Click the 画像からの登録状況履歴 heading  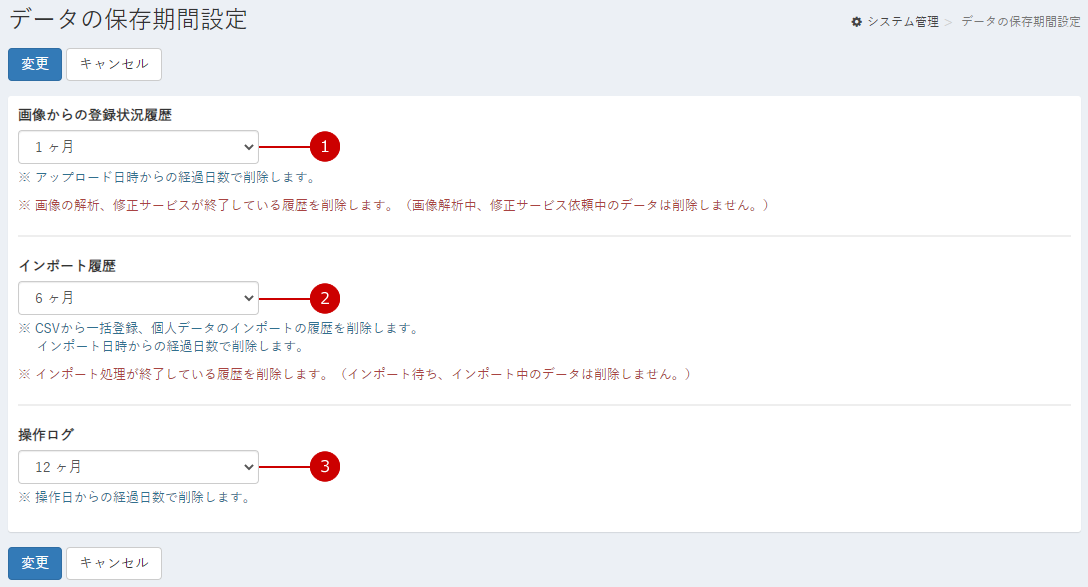tap(95, 115)
